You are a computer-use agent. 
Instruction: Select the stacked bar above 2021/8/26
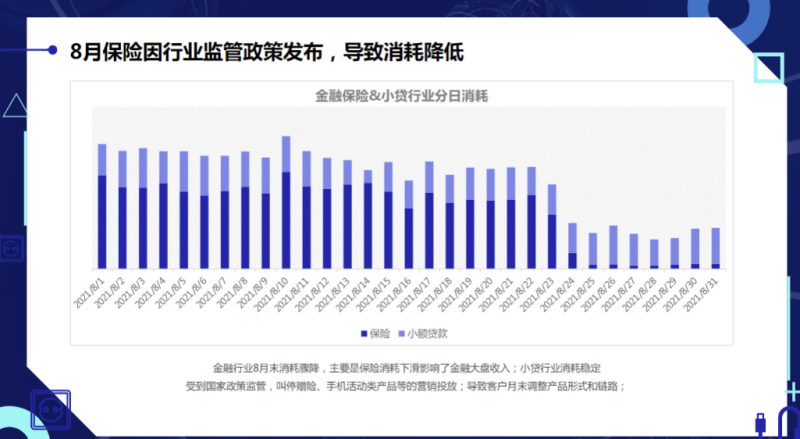613,247
